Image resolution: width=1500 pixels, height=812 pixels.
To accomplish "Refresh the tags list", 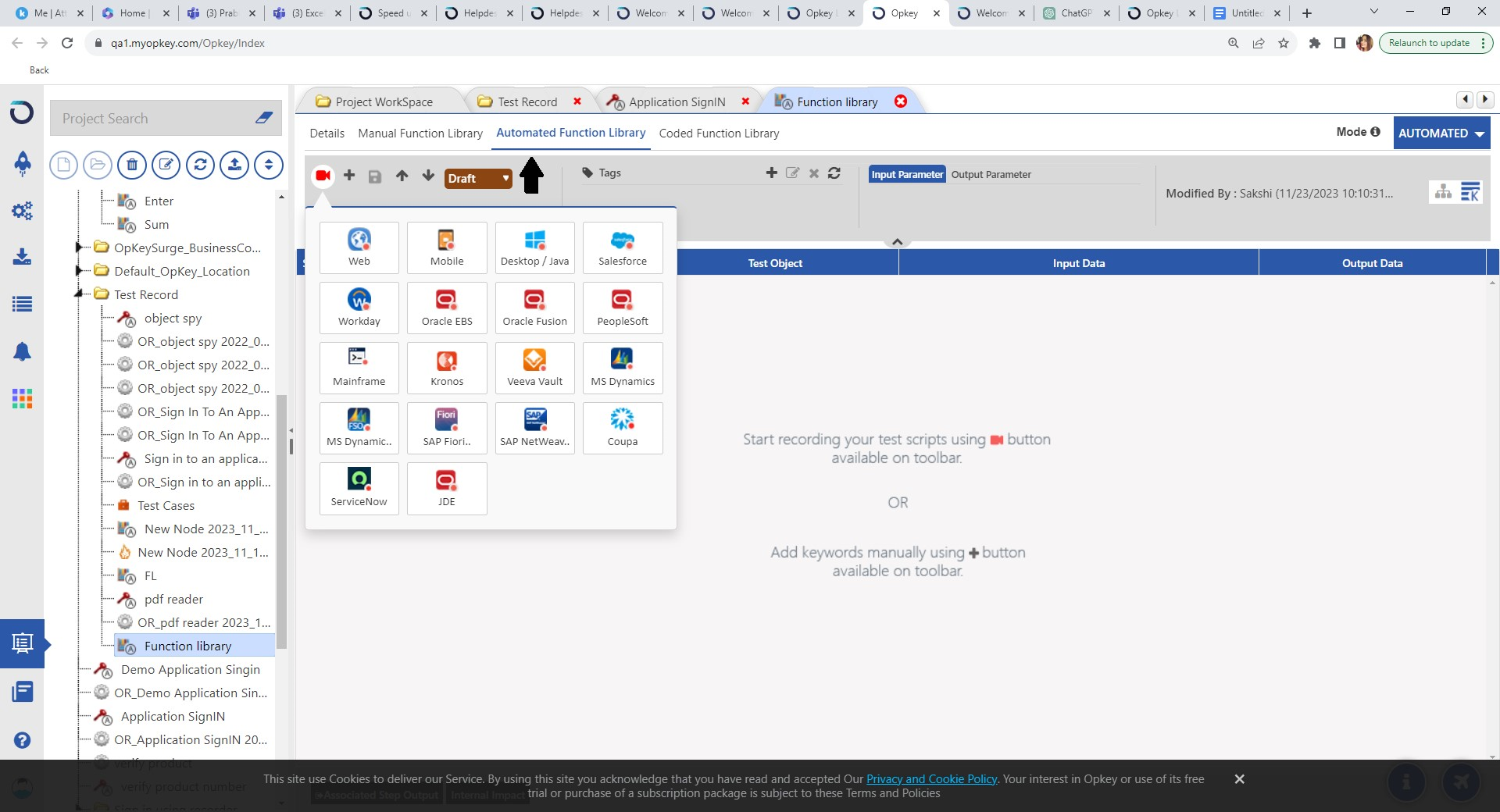I will [834, 173].
